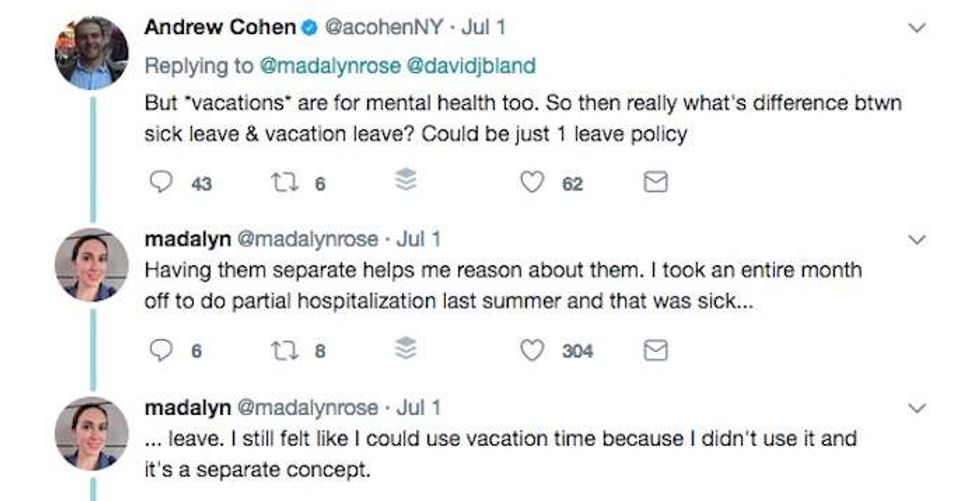Image resolution: width=980 pixels, height=501 pixels.
Task: Open Andrew Cohen's profile picture
Action: pyautogui.click(x=91, y=53)
